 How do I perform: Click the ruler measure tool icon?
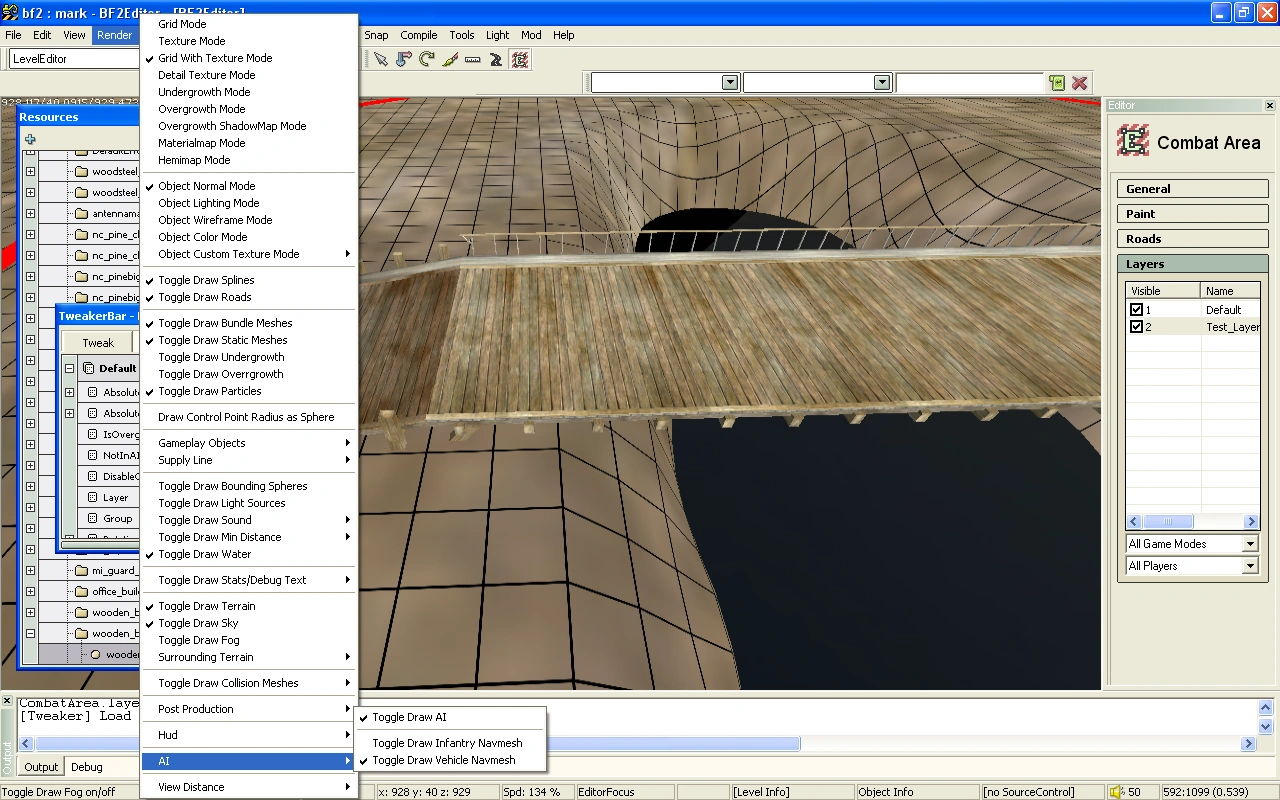click(x=473, y=60)
